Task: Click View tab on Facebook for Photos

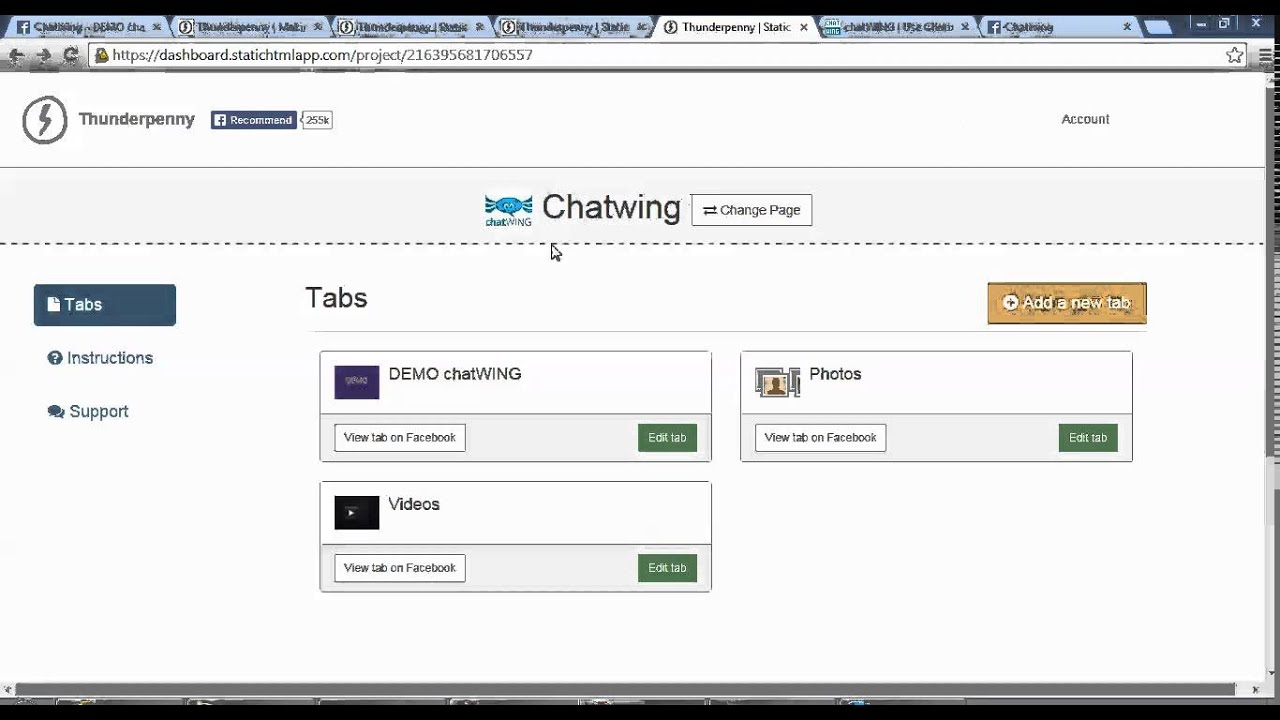Action: (x=821, y=437)
